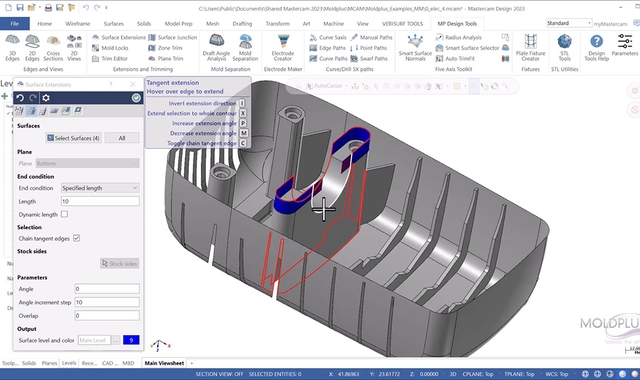Open the disabled Plane Bottom dropdown
The image size is (640, 380).
point(87,164)
